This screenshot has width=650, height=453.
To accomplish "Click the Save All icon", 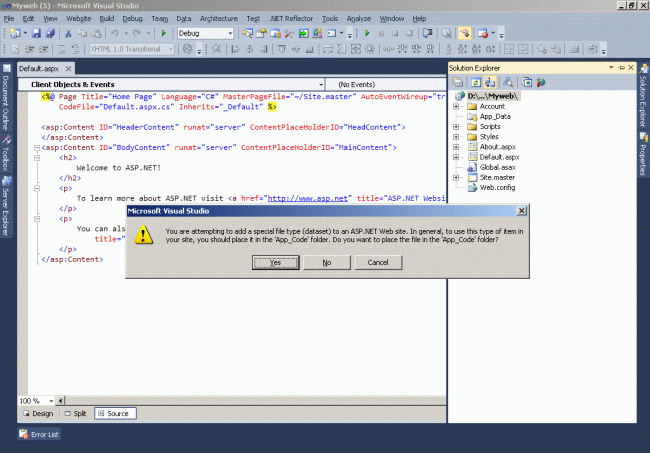I will [50, 33].
